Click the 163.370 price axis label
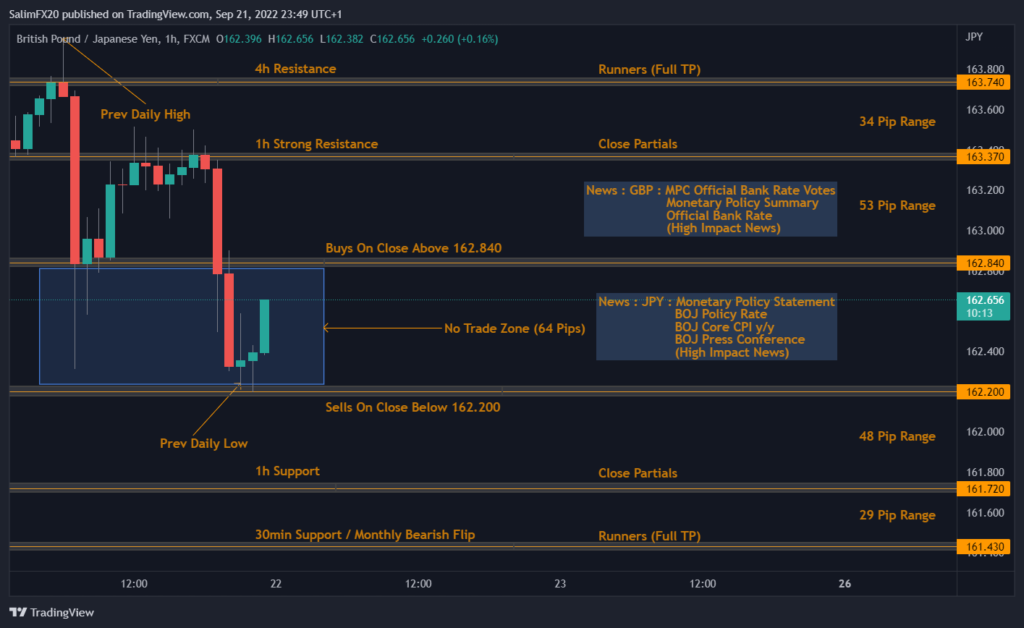Image resolution: width=1024 pixels, height=628 pixels. pos(983,157)
